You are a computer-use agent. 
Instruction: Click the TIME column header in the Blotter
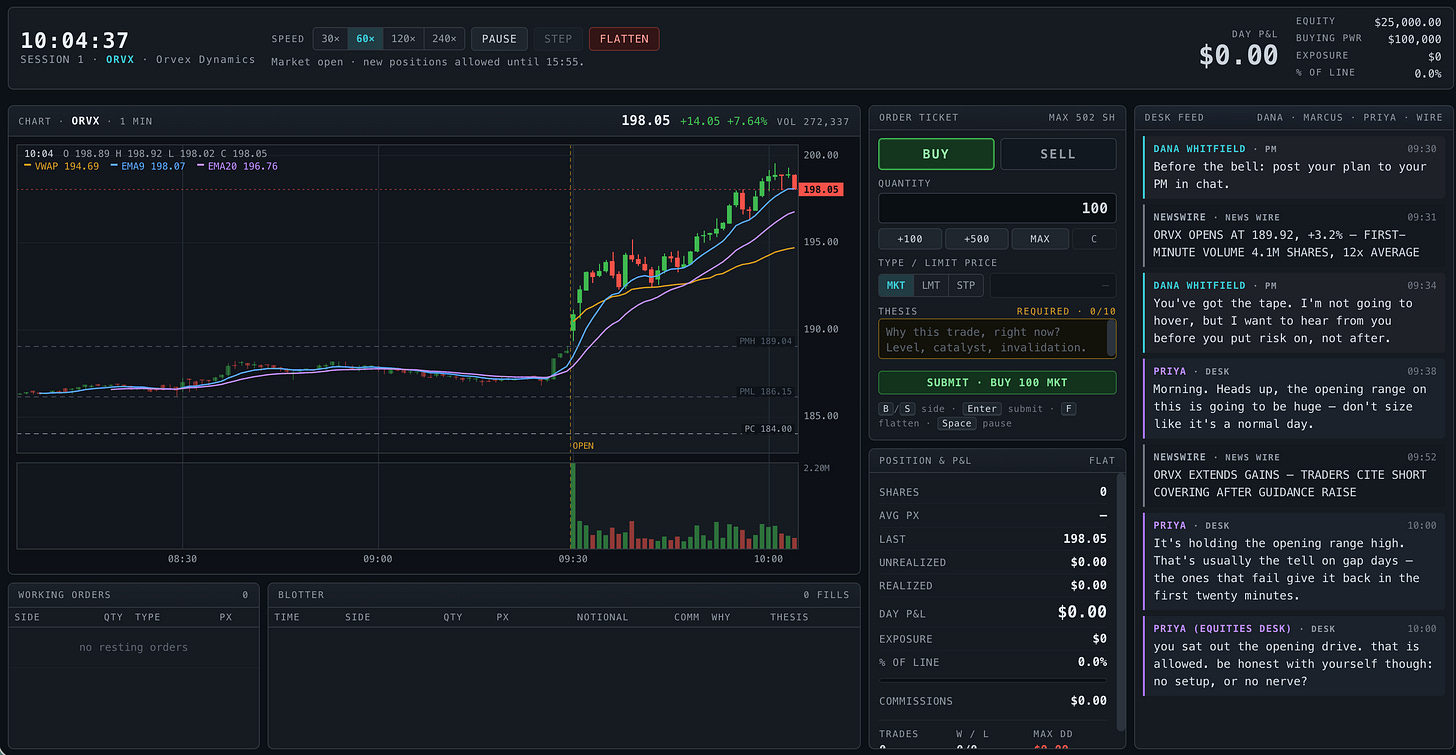coord(287,617)
